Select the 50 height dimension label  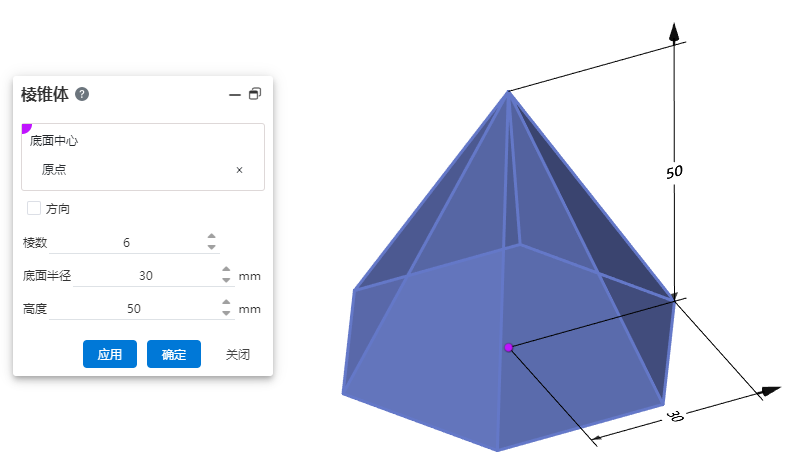(x=674, y=171)
